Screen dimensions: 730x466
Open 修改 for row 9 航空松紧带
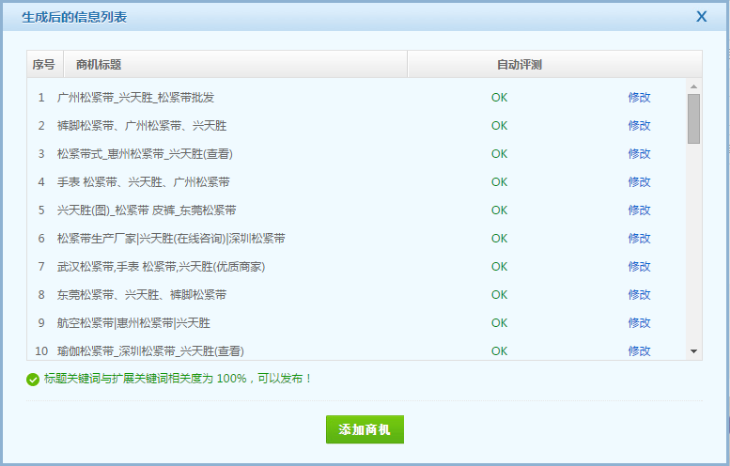(x=639, y=323)
